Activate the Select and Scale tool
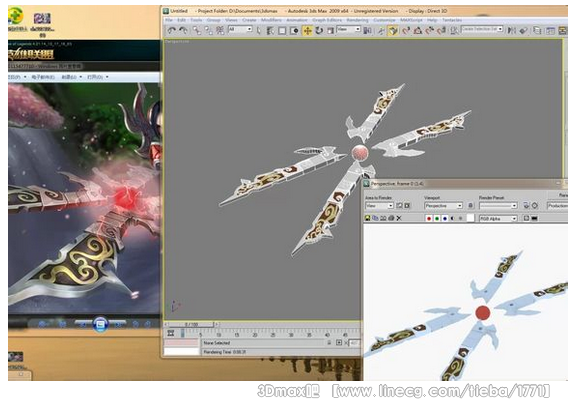 point(331,31)
